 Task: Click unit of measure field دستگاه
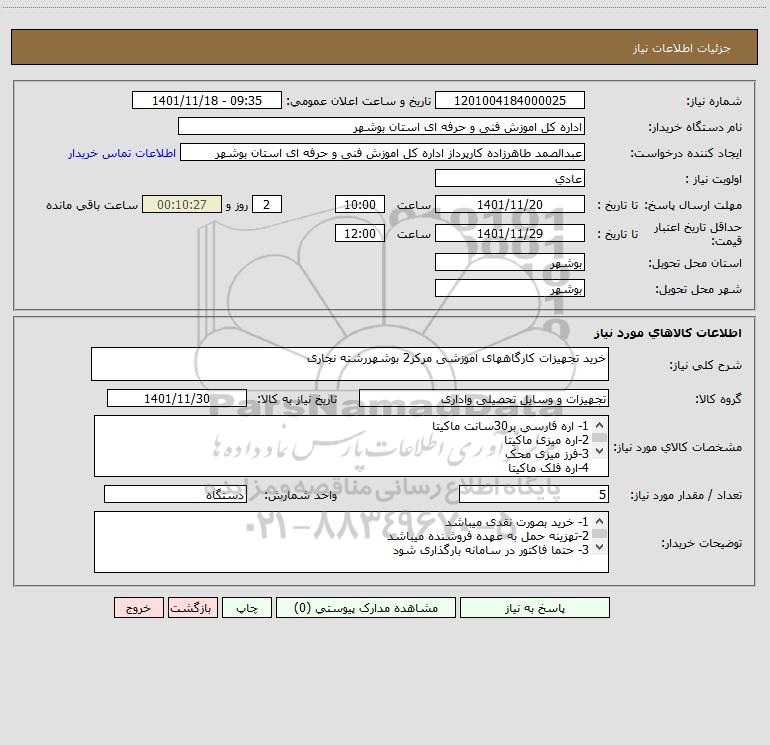pos(175,494)
